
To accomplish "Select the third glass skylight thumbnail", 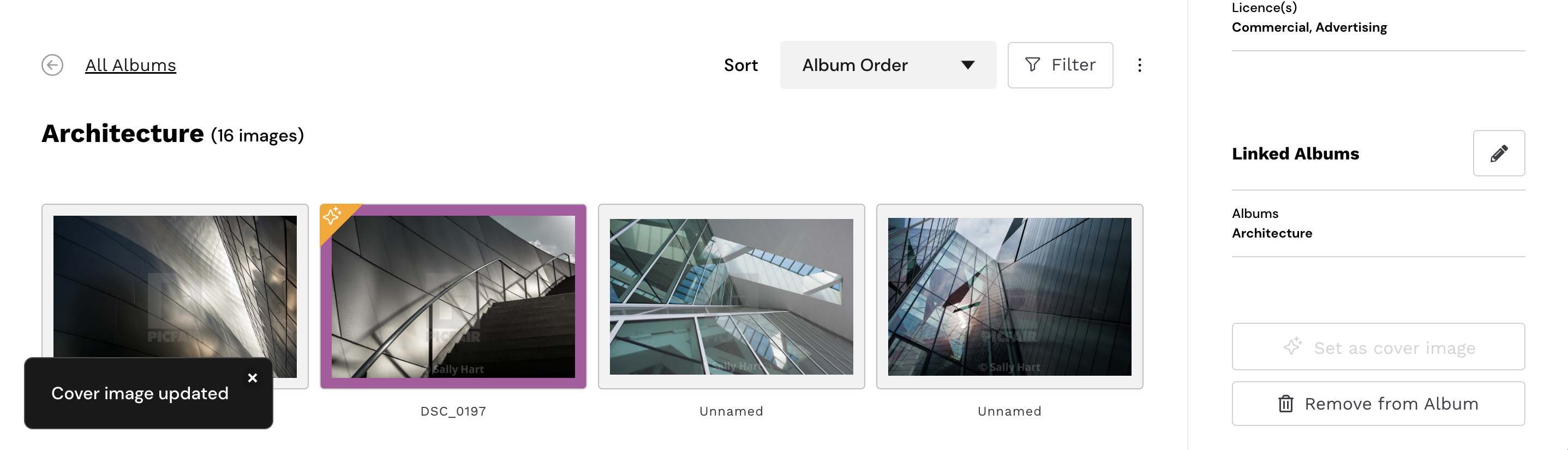I will [731, 297].
